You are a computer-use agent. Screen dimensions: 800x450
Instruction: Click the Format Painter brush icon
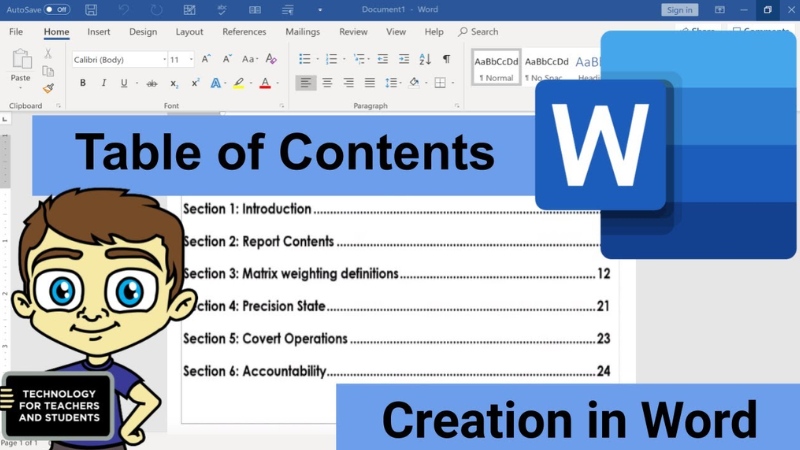click(x=48, y=88)
